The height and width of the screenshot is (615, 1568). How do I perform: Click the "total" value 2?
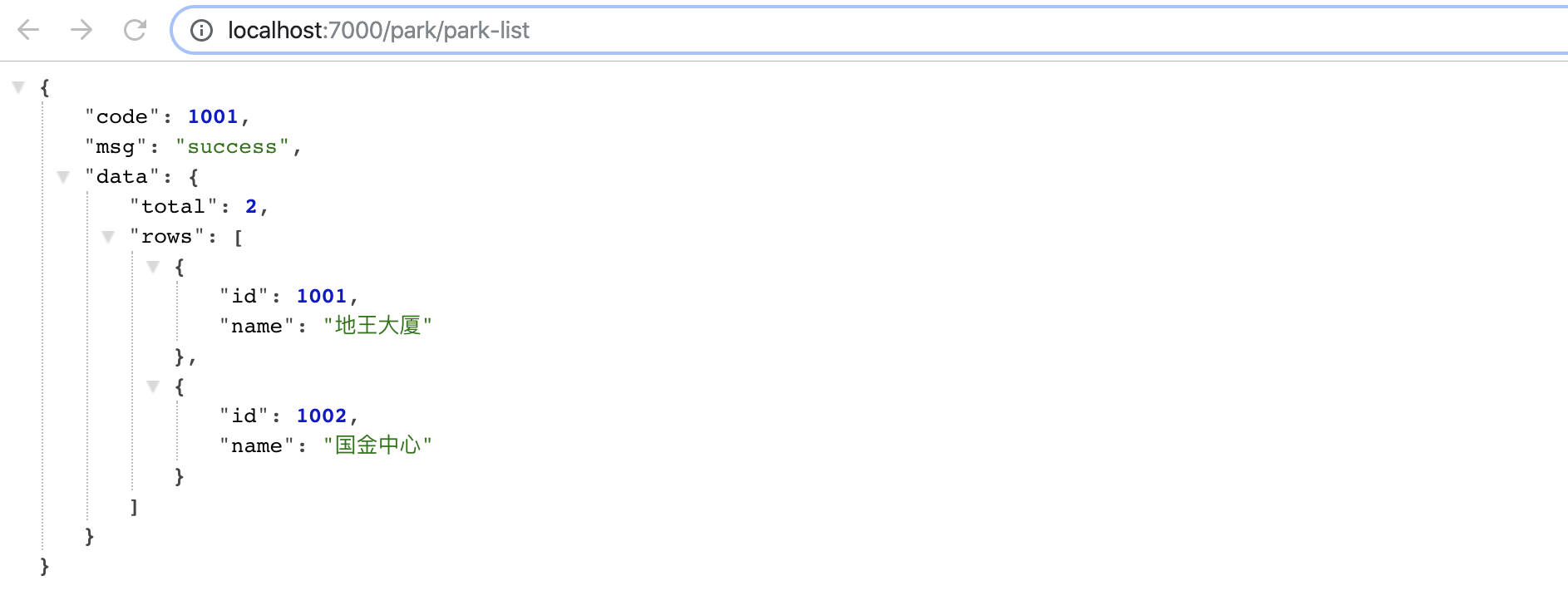click(x=251, y=207)
